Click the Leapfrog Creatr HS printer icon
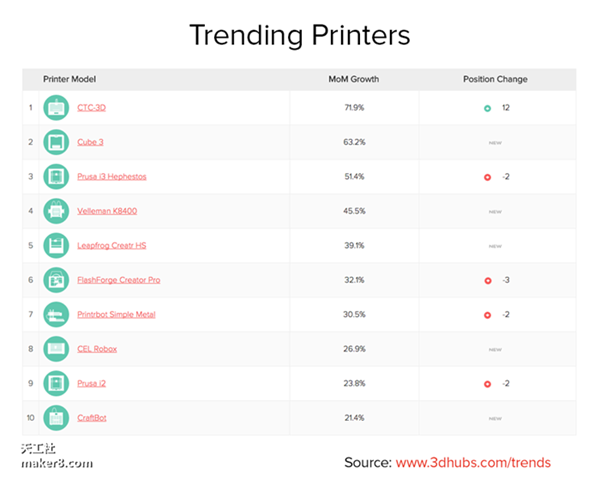The image size is (600, 491). (56, 246)
